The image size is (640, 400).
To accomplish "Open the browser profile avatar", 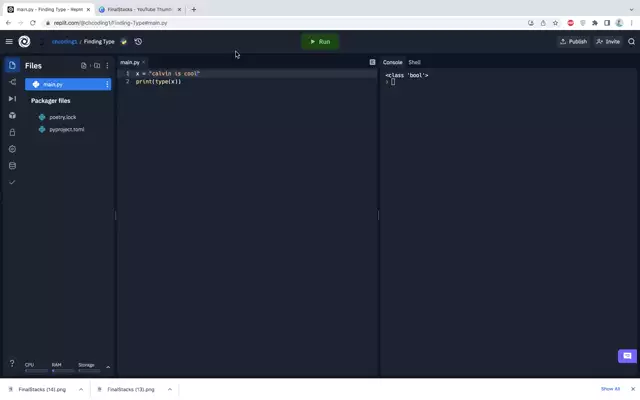I will click(619, 23).
